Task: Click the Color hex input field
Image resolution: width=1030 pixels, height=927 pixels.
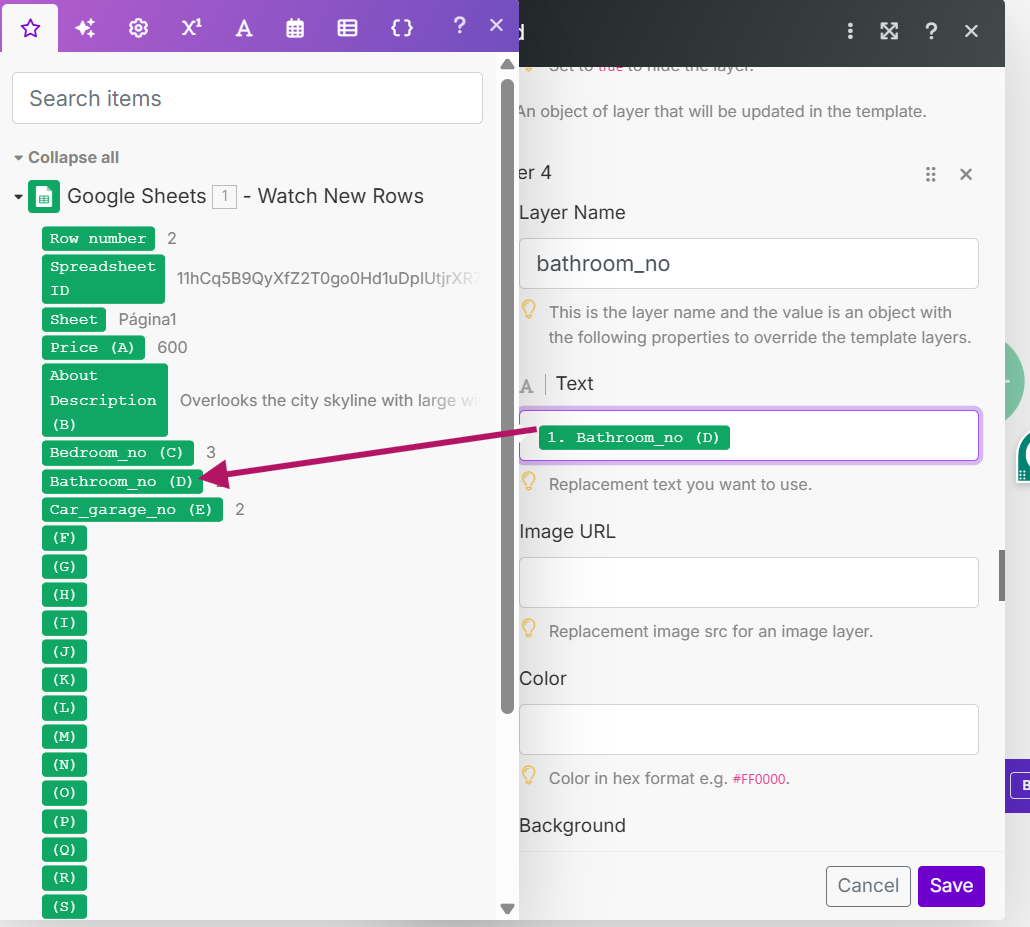Action: [x=749, y=730]
